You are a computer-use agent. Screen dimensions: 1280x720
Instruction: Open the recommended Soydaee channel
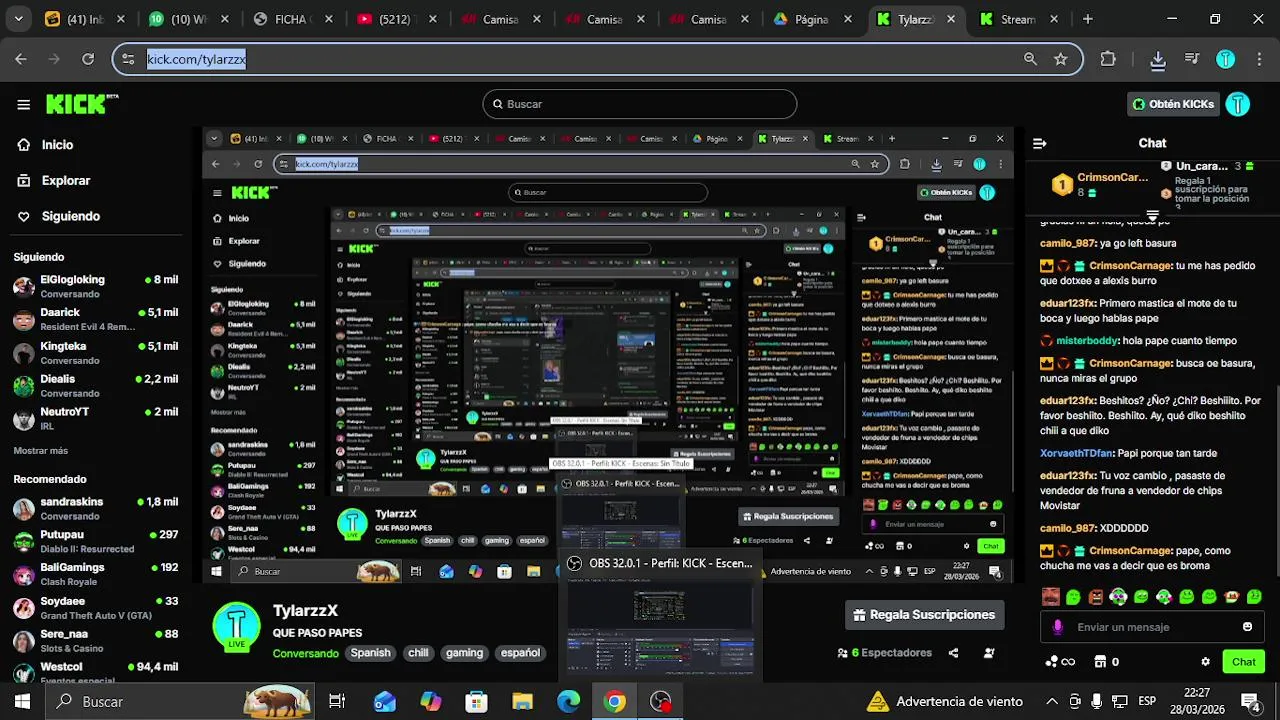point(95,608)
